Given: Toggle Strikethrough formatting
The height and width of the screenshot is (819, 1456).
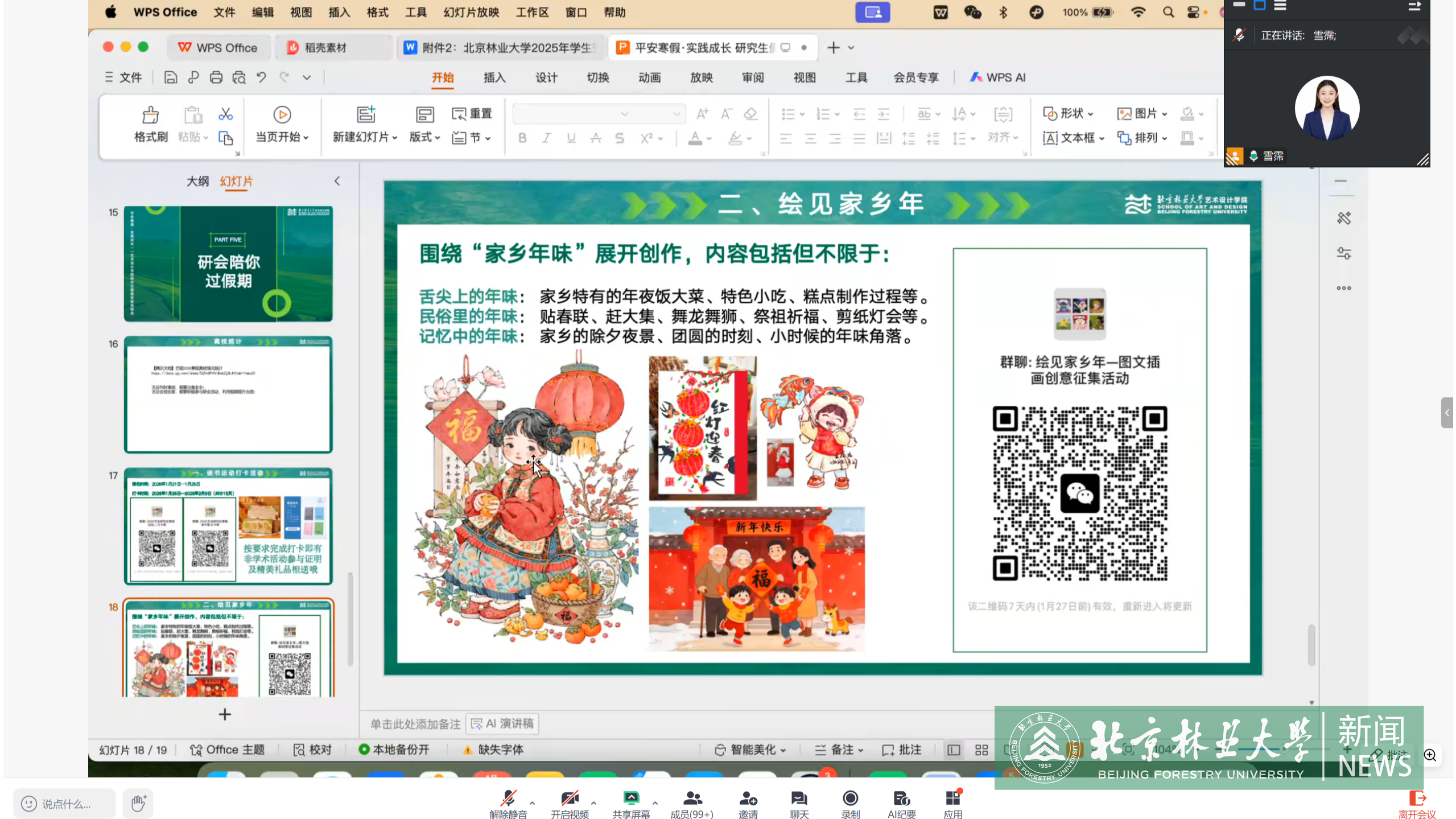Looking at the screenshot, I should (596, 138).
